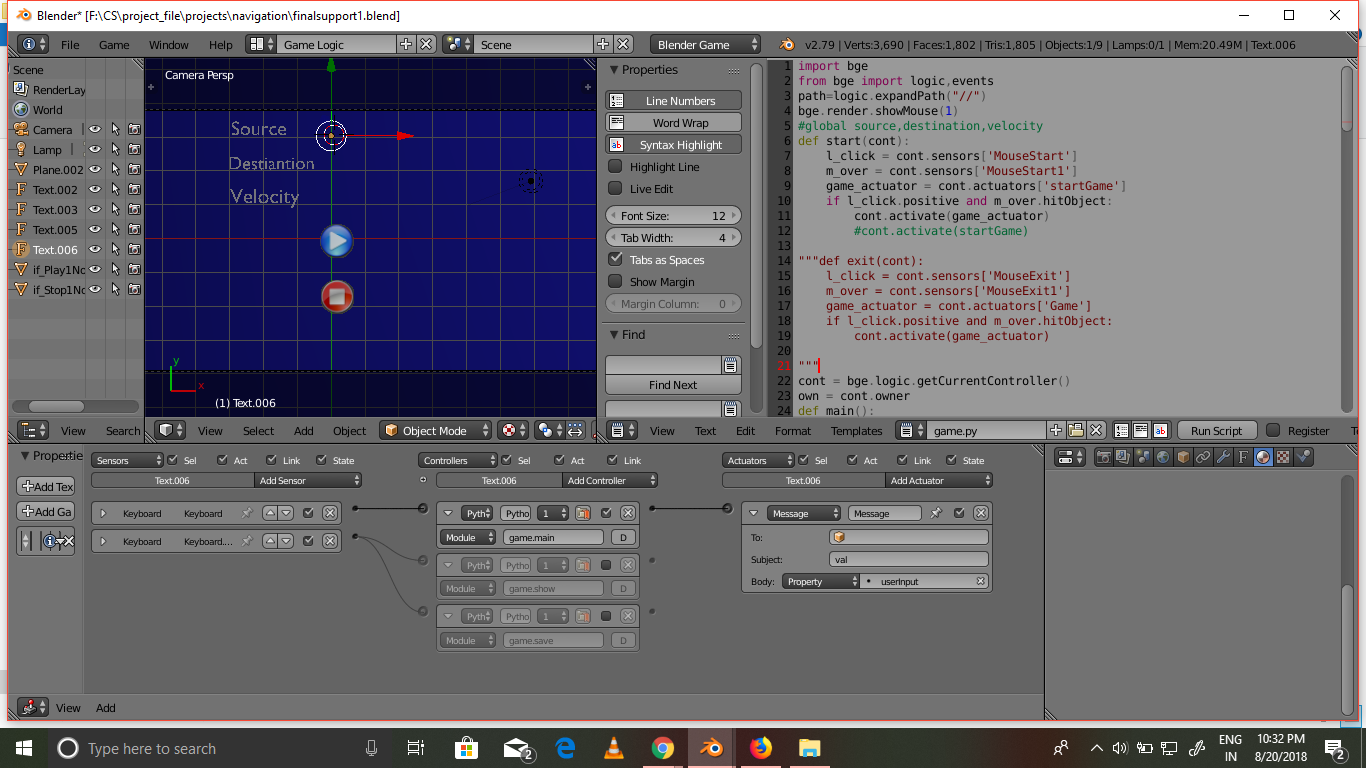This screenshot has height=768, width=1366.
Task: Click the Line Numbers button
Action: [673, 101]
